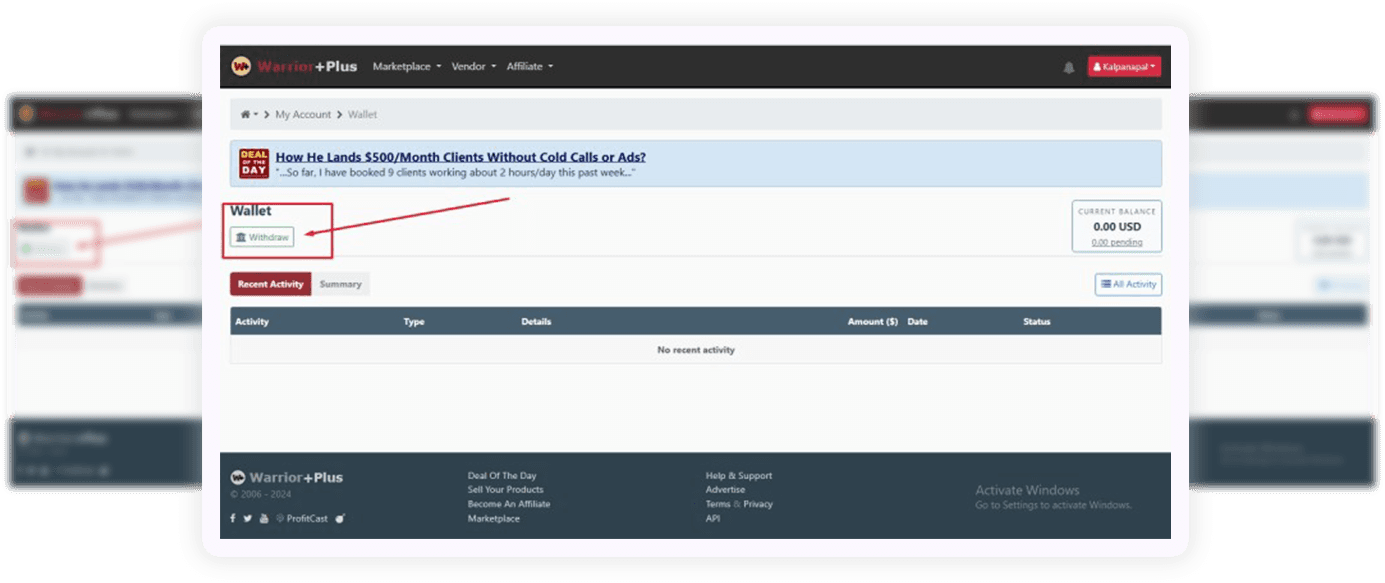Switch to the Summary tab
This screenshot has height=583, width=1385.
pos(340,284)
